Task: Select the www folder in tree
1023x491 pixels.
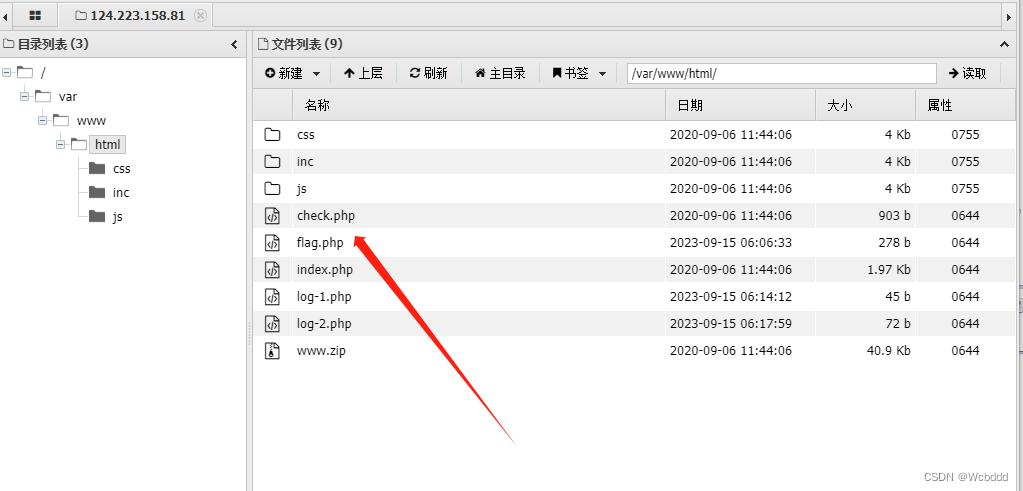Action: (x=91, y=121)
